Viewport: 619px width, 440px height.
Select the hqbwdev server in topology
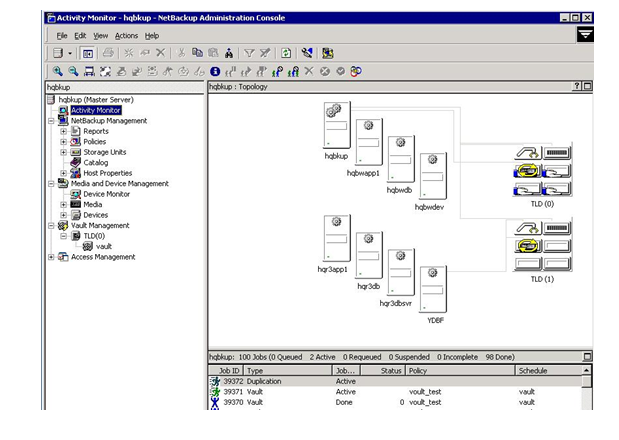[x=433, y=176]
